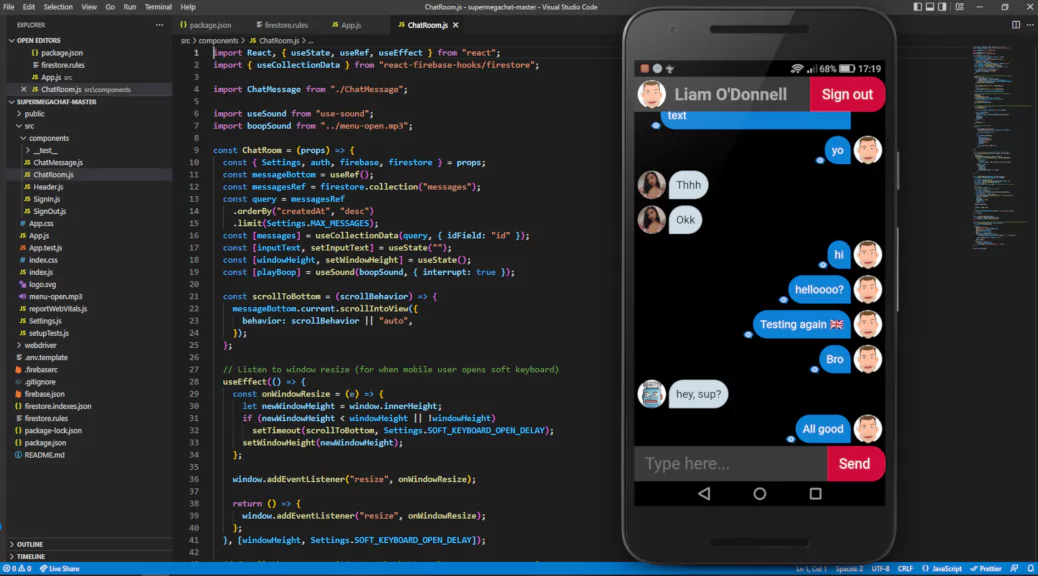
Task: Open ChatMessage.js in the file tree
Action: point(58,163)
